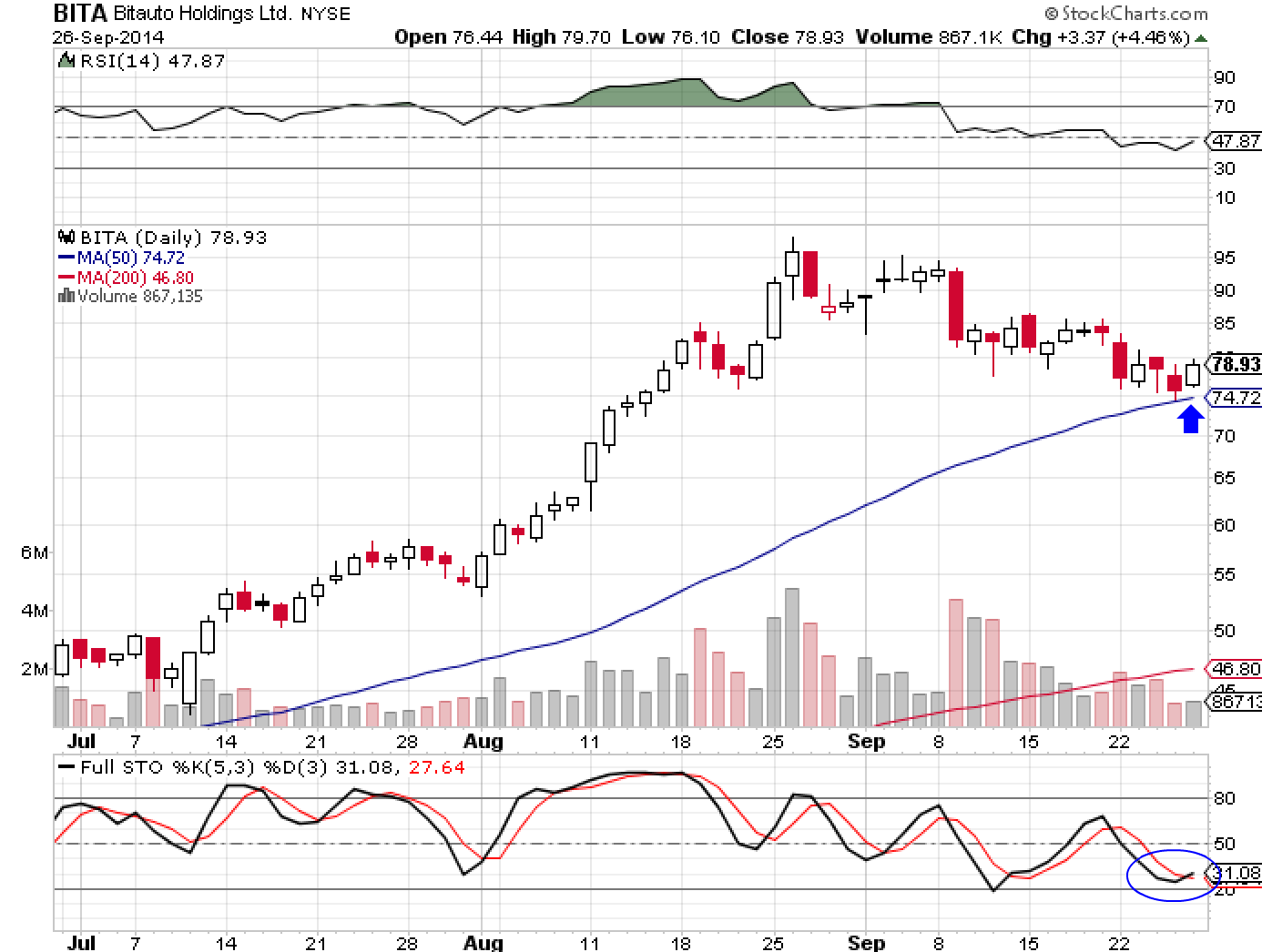
Task: Click the 31.08 stochastic tag on right axis
Action: pos(1237,873)
